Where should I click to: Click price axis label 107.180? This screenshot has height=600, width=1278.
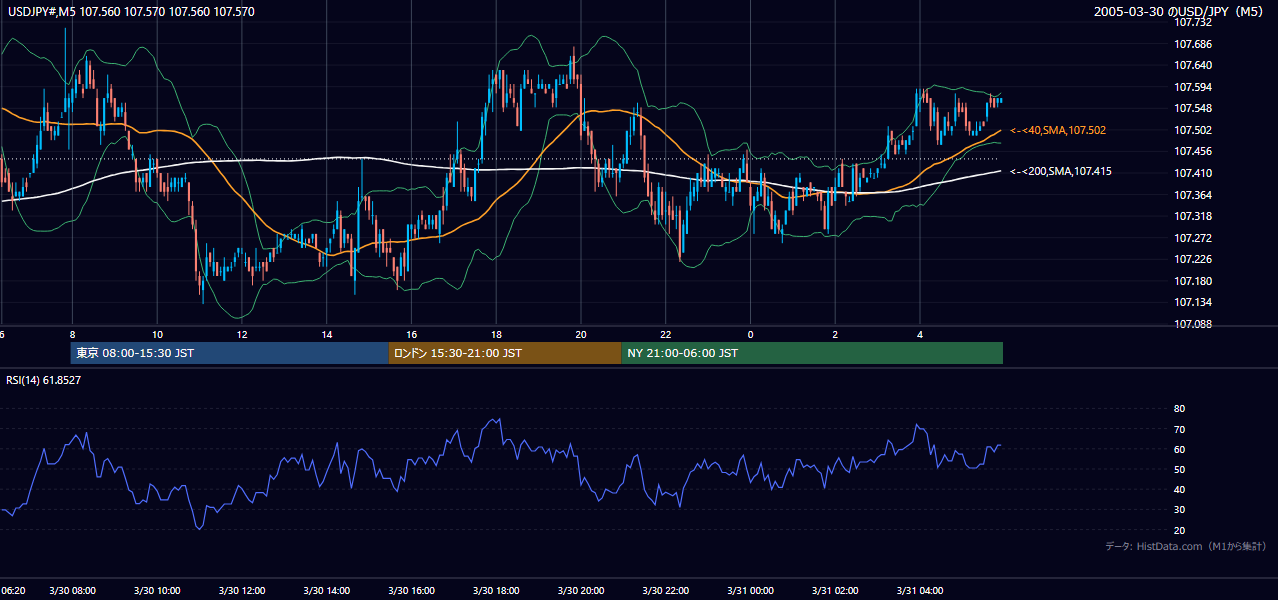click(1193, 281)
